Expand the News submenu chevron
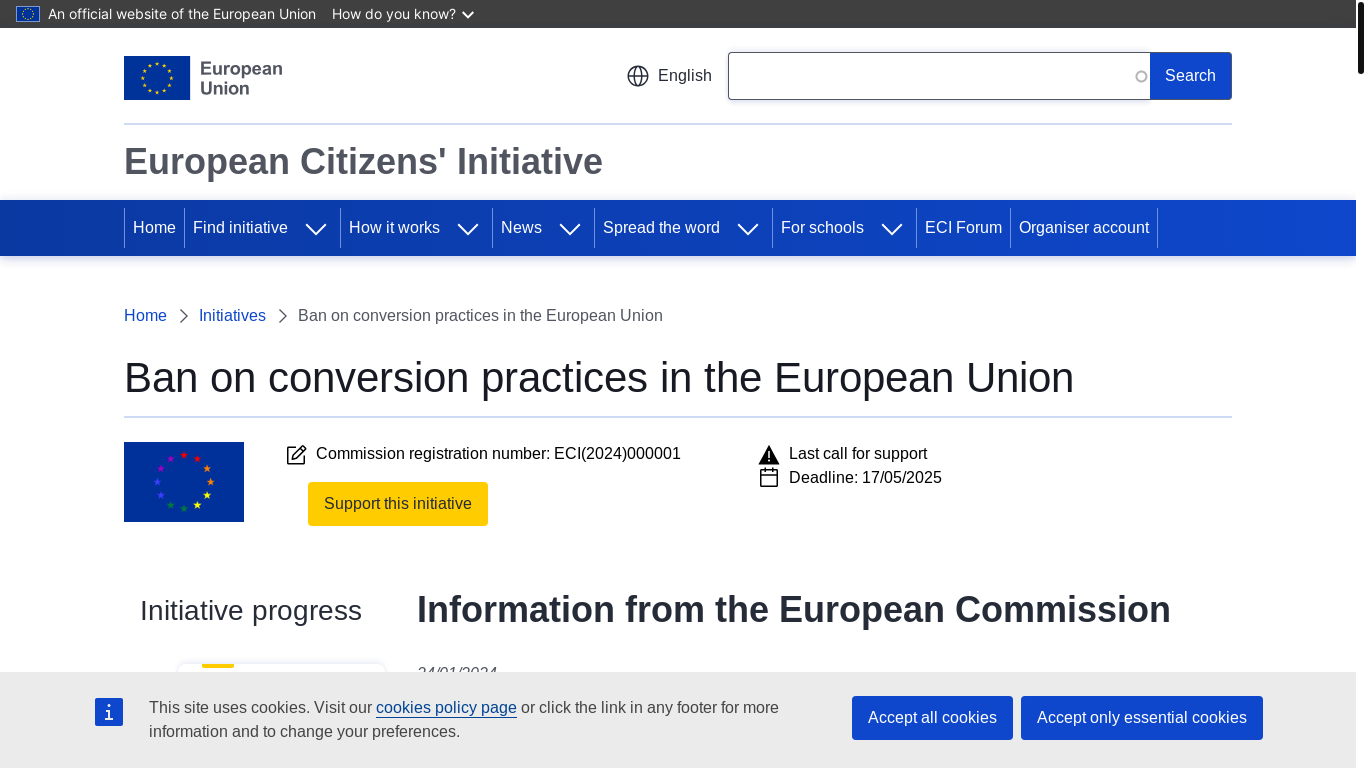1366x768 pixels. click(x=570, y=229)
